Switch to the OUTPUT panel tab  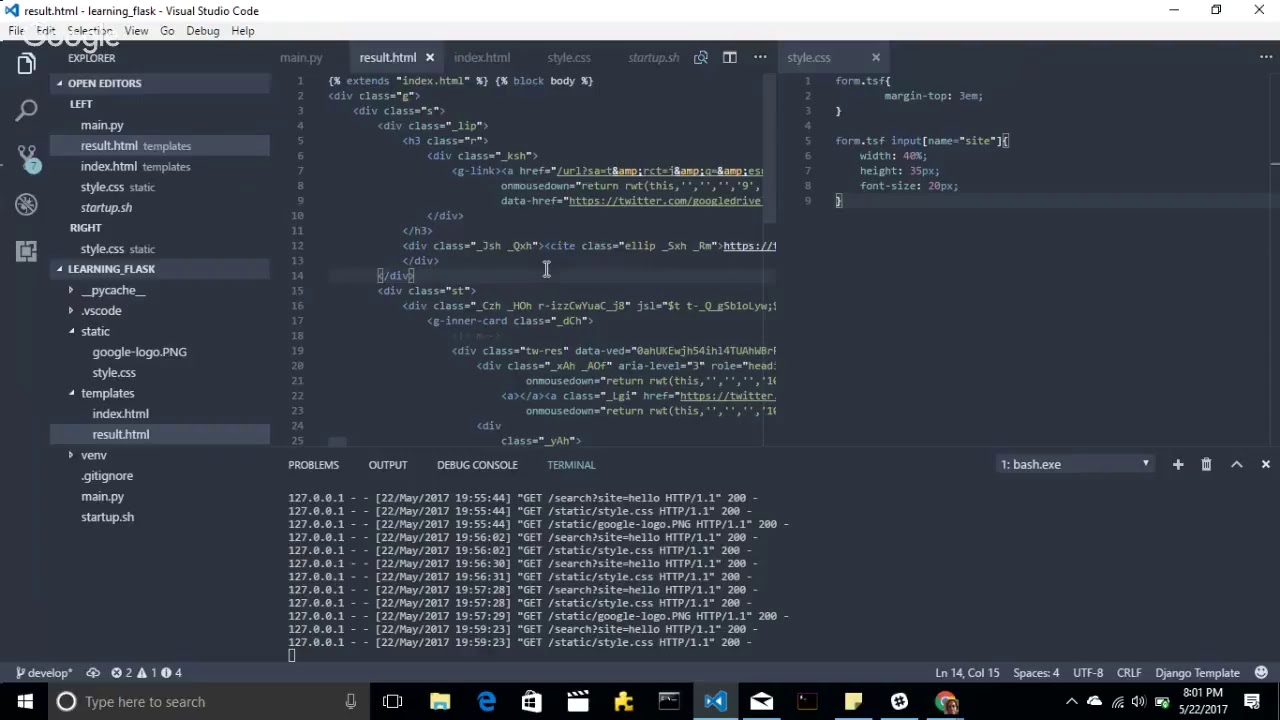point(388,464)
